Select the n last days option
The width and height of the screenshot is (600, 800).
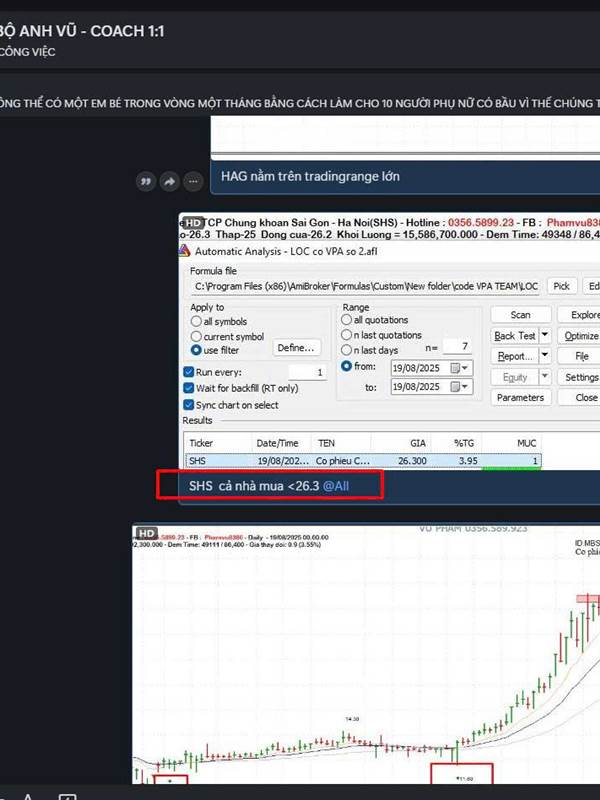click(346, 350)
